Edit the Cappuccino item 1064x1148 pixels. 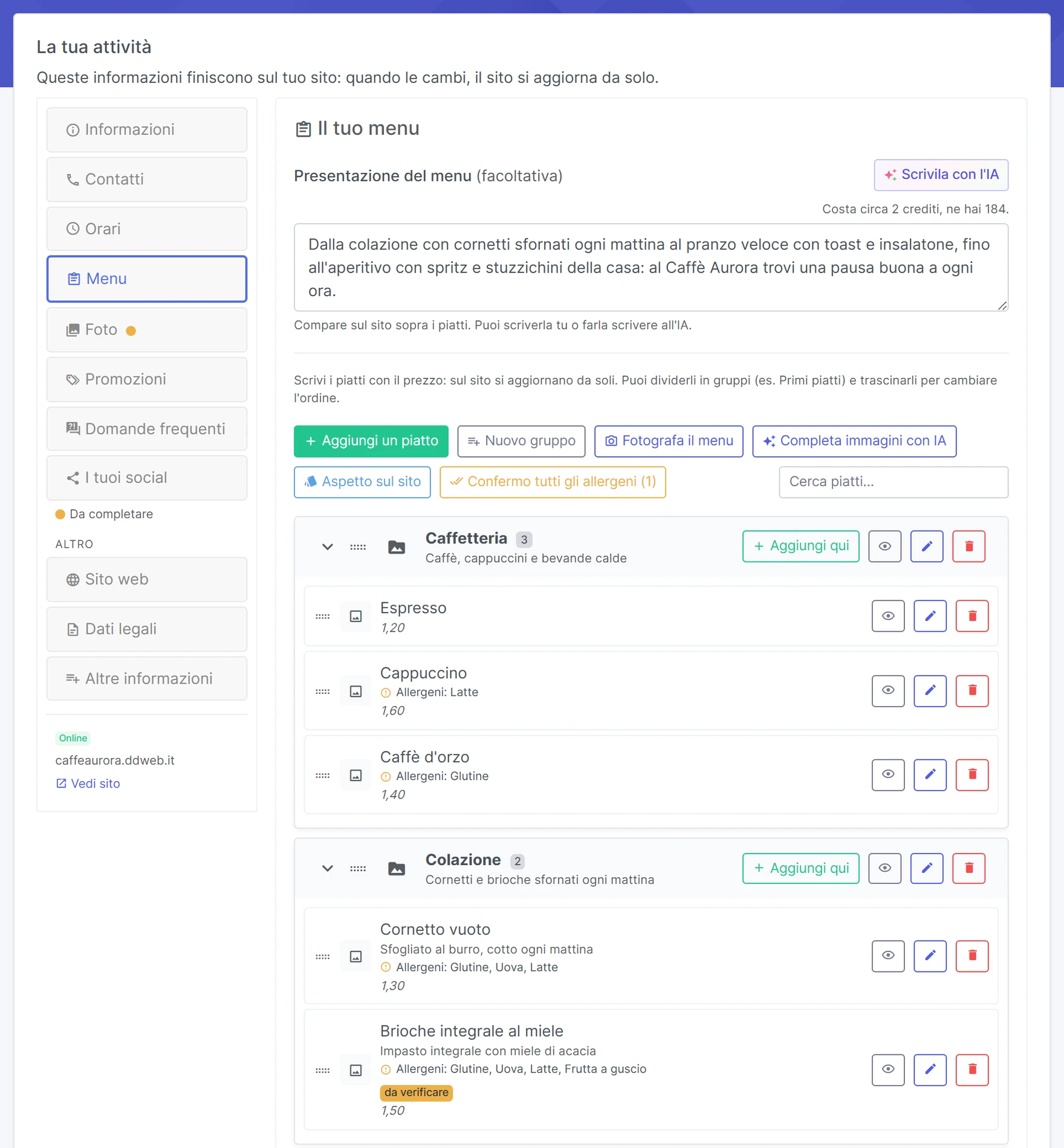pos(930,690)
